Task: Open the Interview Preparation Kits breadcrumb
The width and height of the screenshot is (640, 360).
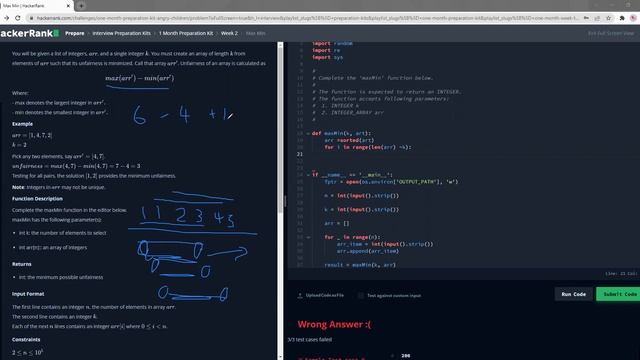Action: point(121,33)
